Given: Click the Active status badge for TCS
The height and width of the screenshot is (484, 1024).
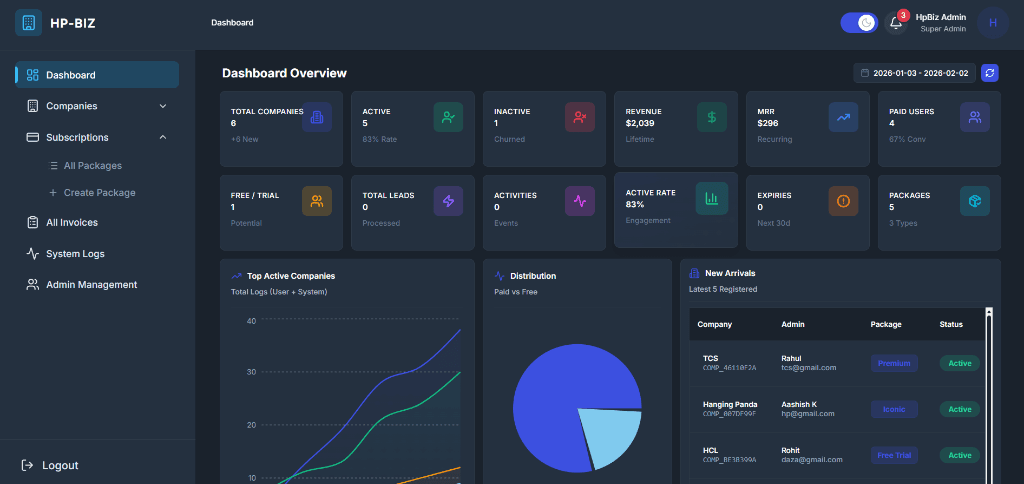Looking at the screenshot, I should click(959, 363).
